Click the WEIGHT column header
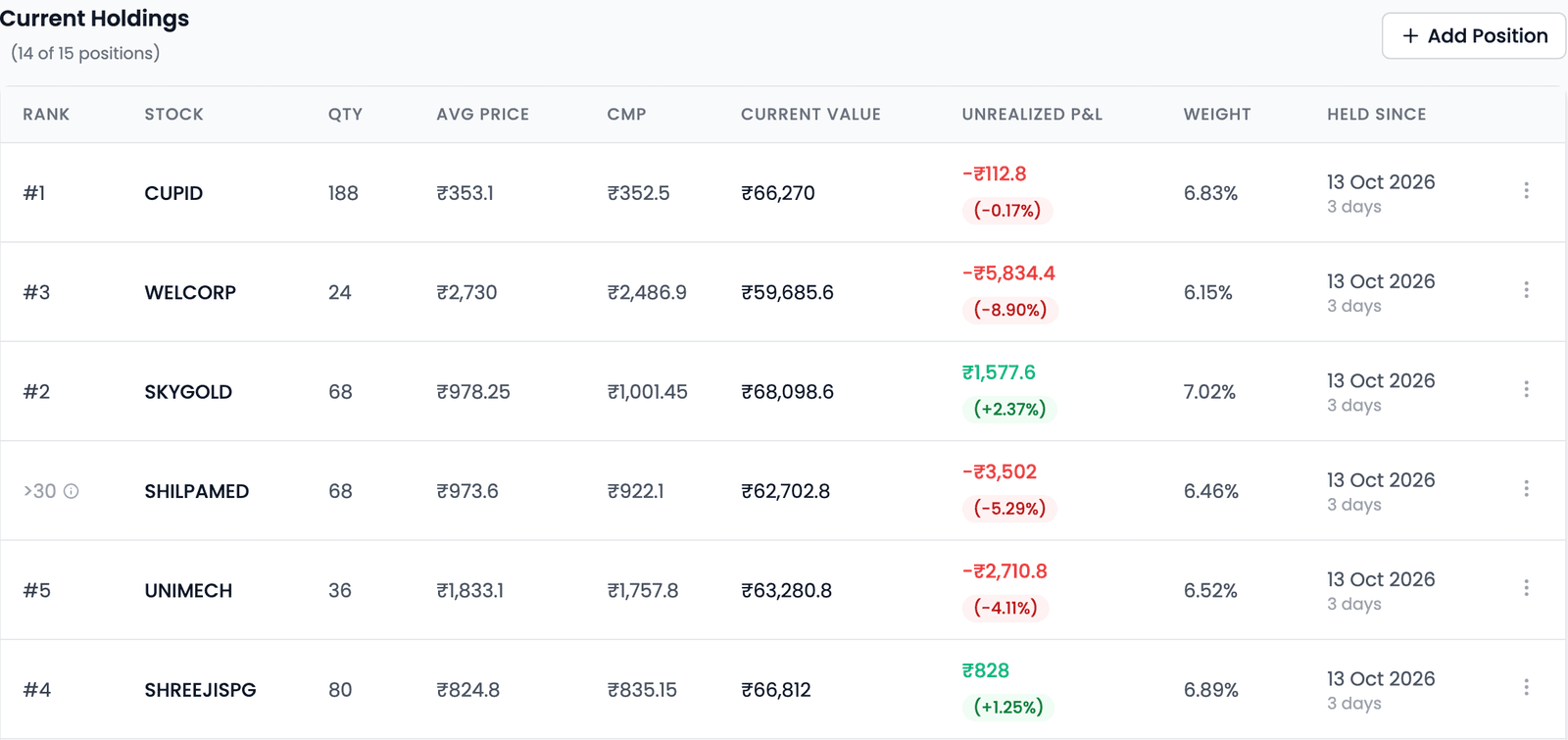 pos(1217,115)
